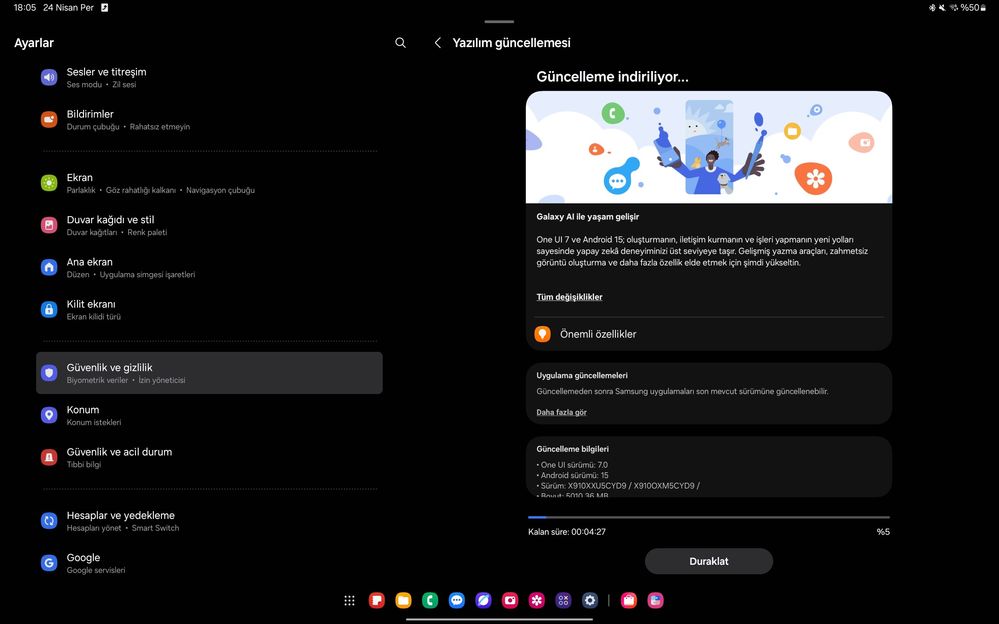
Task: Open Google services settings entry
Action: pos(209,563)
